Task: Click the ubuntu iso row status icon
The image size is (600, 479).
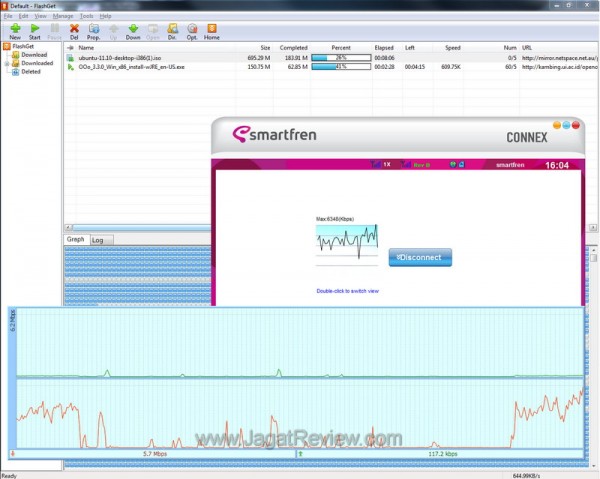Action: point(70,58)
